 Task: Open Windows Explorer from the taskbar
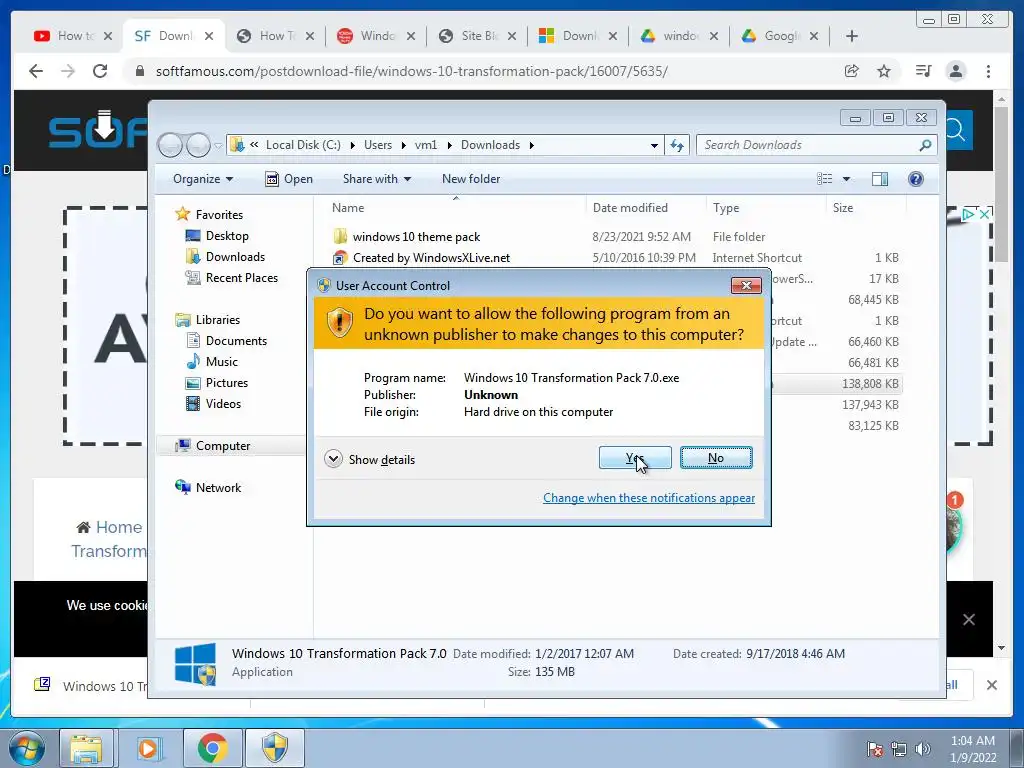tap(87, 748)
